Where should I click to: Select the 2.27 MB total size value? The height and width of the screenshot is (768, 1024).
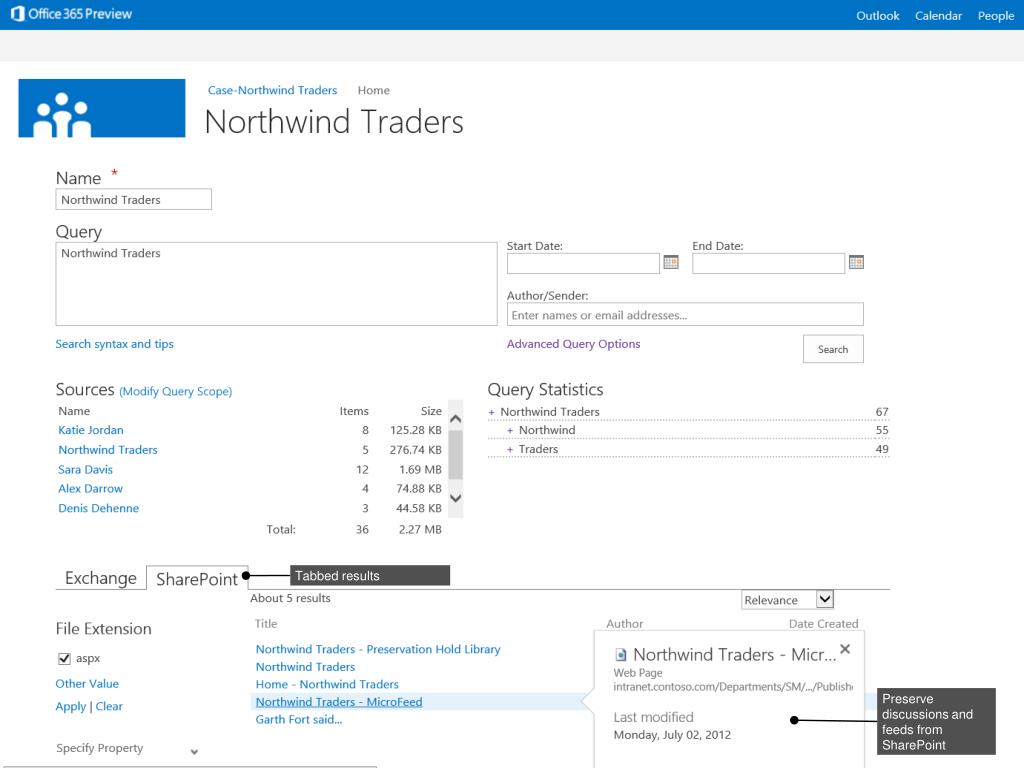(420, 529)
